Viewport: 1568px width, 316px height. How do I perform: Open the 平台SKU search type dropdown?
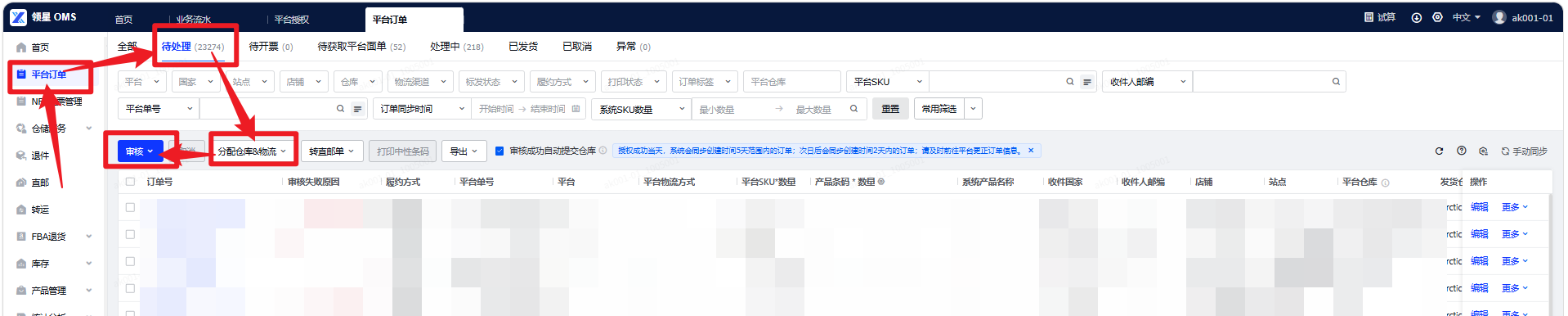(x=888, y=82)
